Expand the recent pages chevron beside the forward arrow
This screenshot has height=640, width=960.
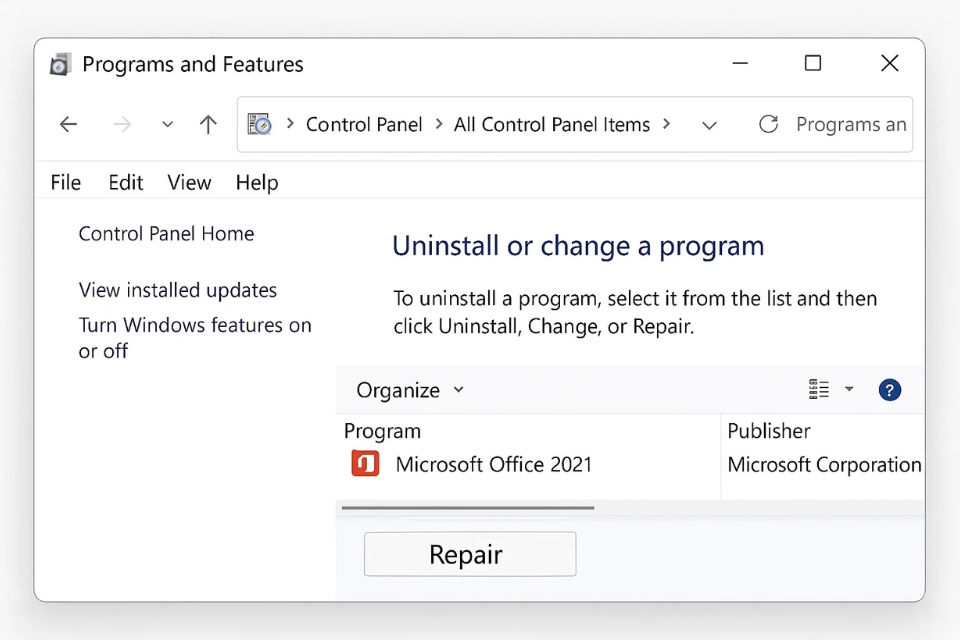pyautogui.click(x=167, y=124)
